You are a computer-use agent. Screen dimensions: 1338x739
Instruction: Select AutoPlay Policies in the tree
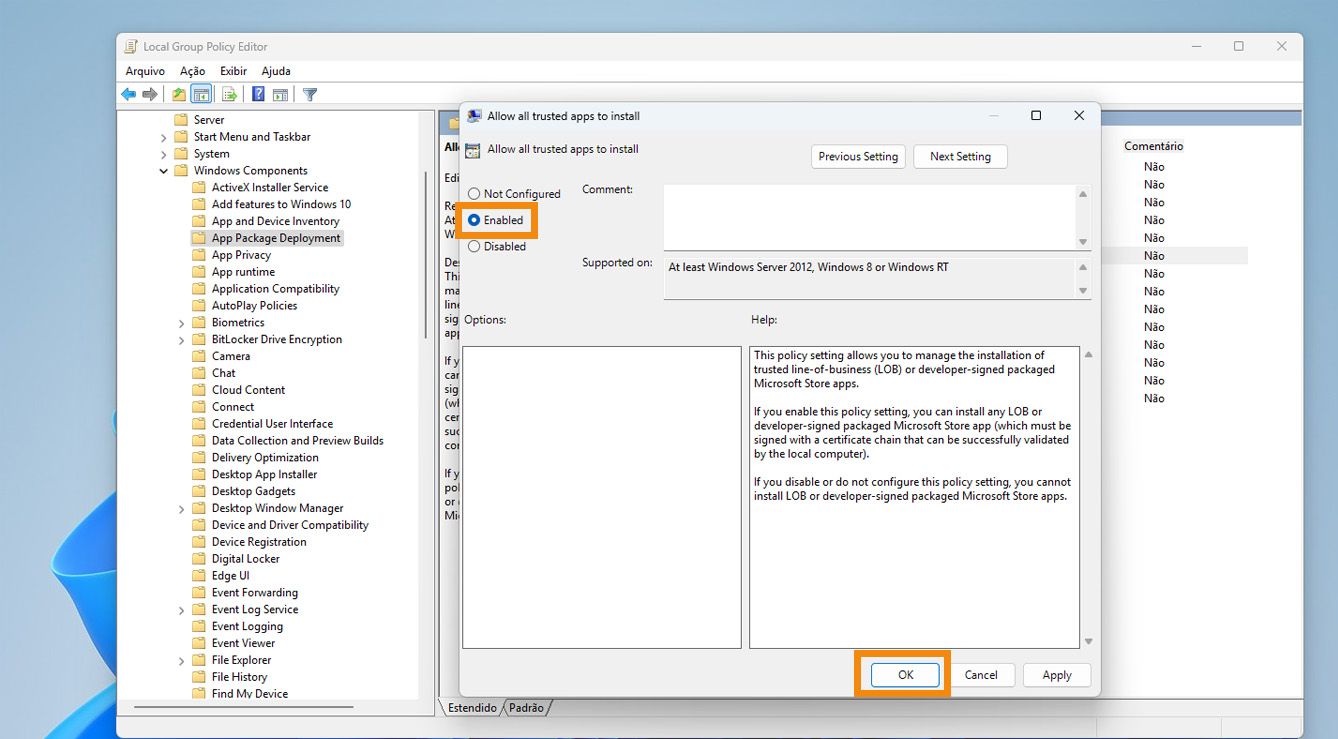254,306
